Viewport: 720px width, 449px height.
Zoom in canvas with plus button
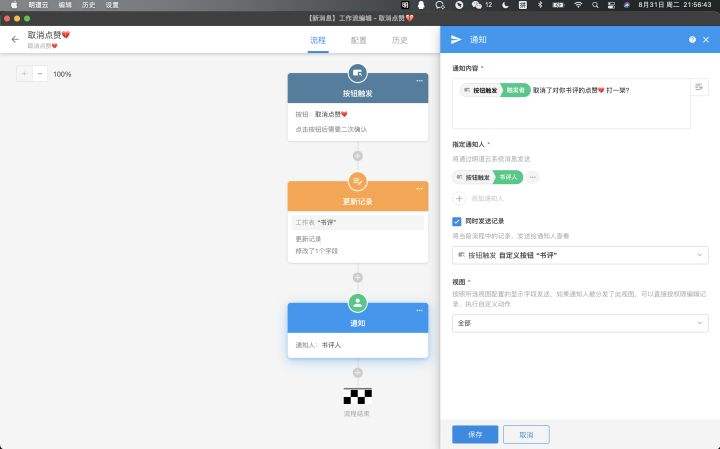(24, 74)
